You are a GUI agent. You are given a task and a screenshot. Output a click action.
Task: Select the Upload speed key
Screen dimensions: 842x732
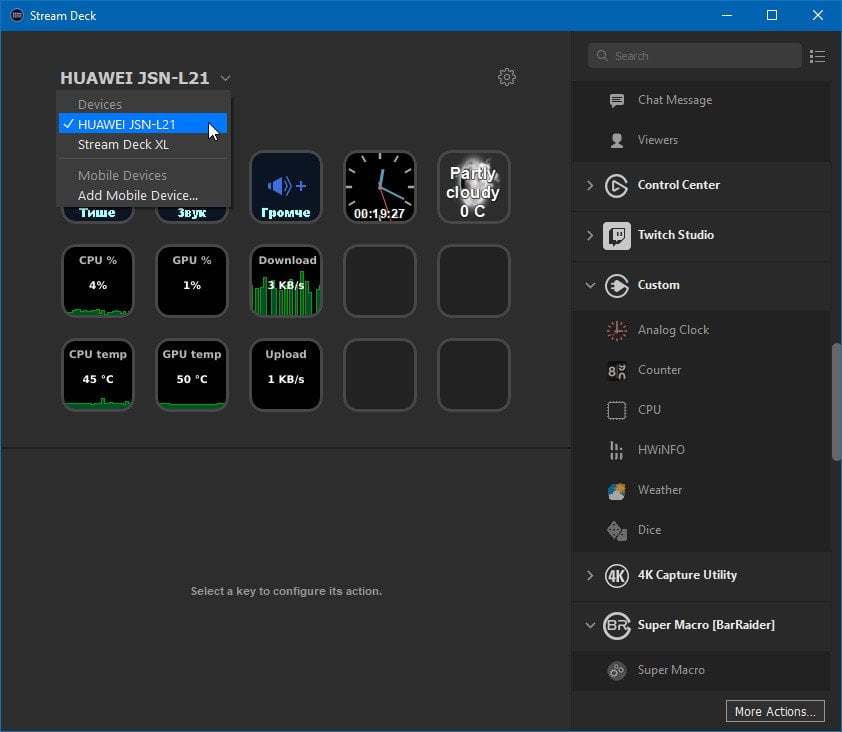286,375
